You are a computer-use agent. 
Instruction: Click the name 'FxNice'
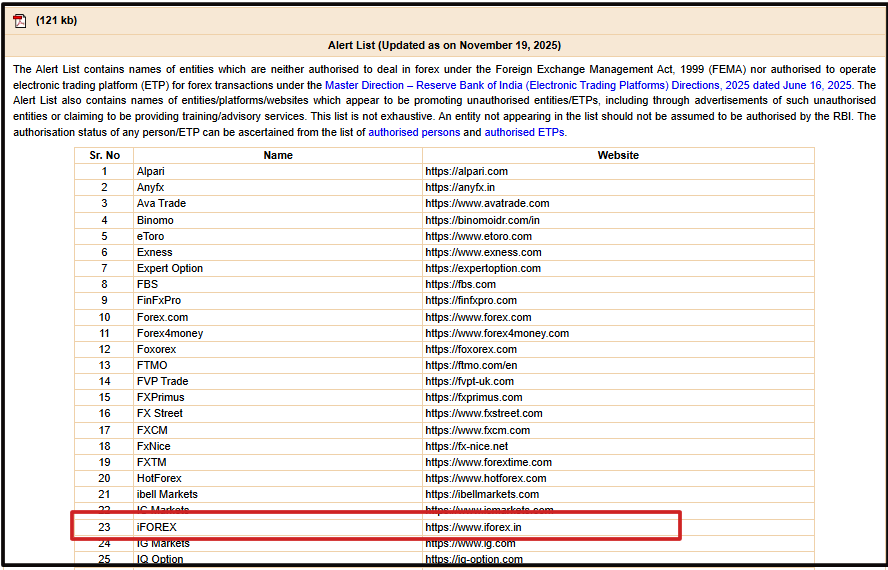click(153, 446)
